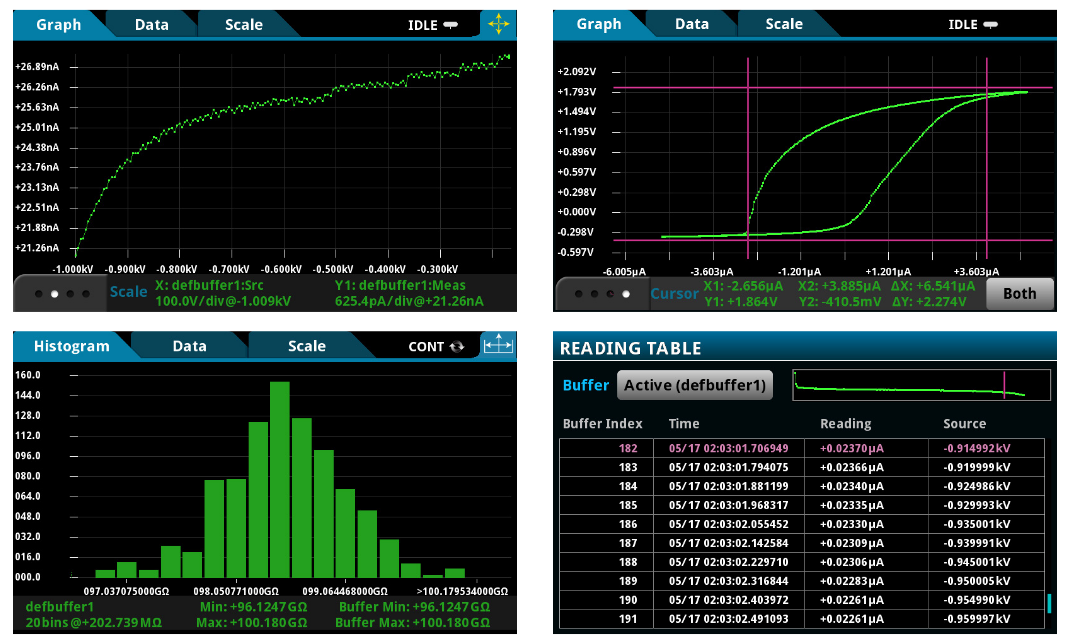Screen dimensions: 1069x642
Task: Switch to the Scale tab in the Histogram panel
Action: click(306, 346)
